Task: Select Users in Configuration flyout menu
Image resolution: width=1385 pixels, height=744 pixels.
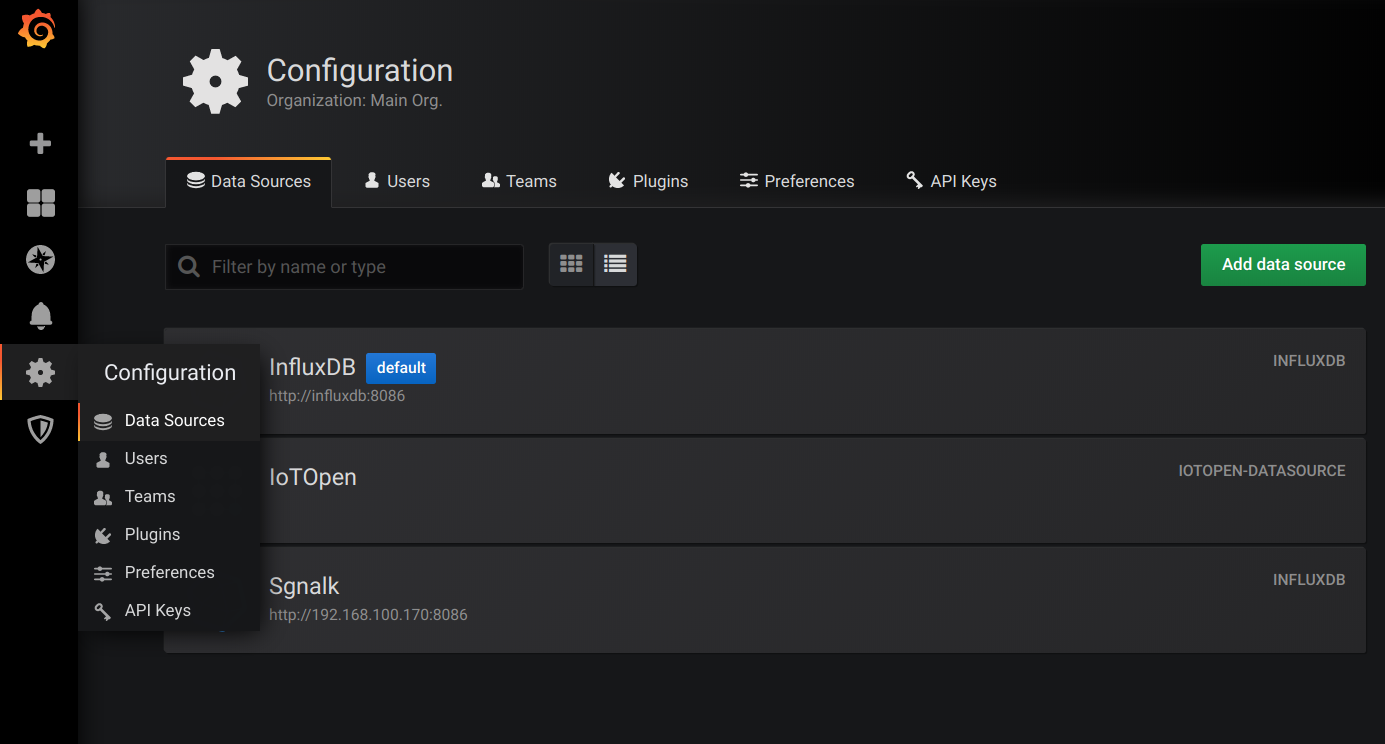Action: click(x=169, y=459)
